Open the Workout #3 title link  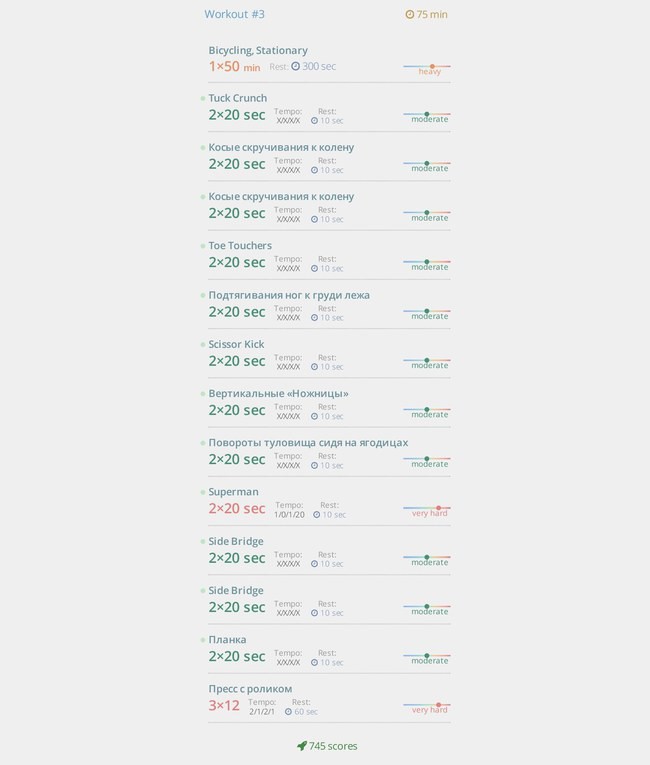[x=234, y=14]
